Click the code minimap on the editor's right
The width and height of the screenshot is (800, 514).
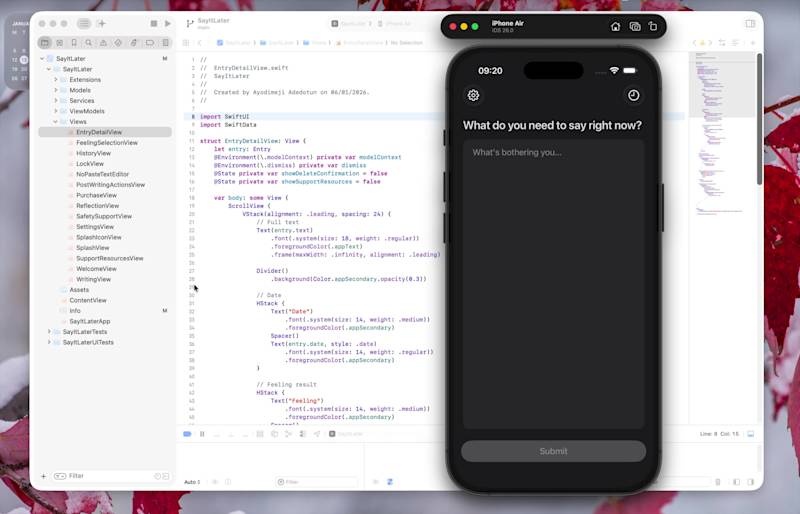721,133
